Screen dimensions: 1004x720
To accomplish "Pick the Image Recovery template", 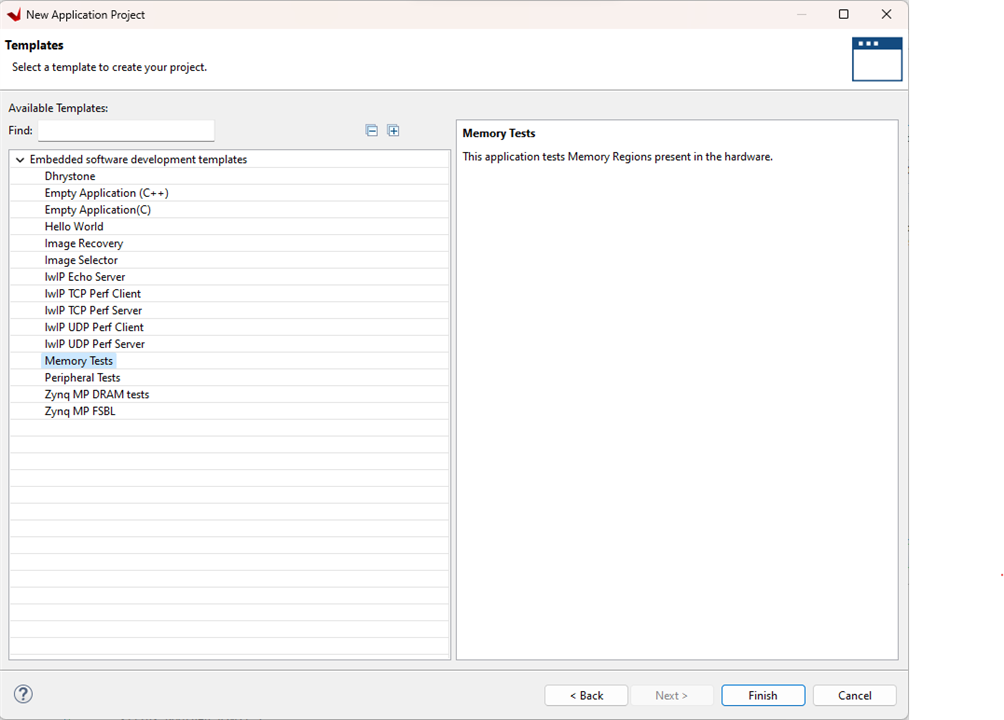I will pyautogui.click(x=83, y=243).
